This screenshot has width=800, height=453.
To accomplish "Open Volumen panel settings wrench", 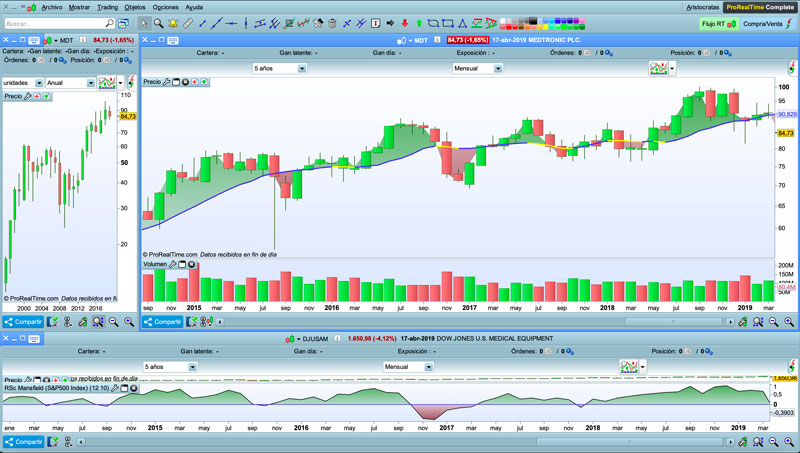I will coord(172,264).
